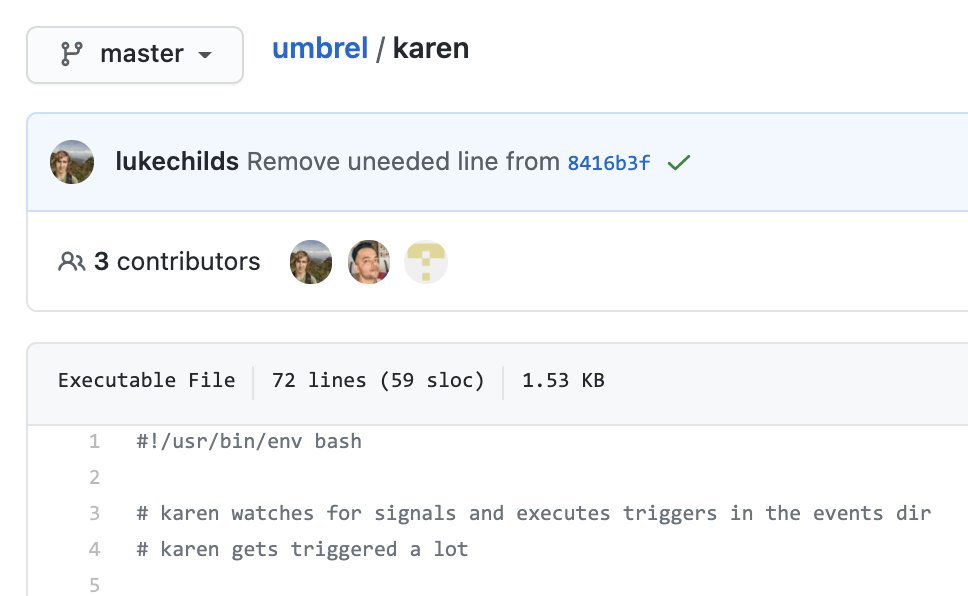968x596 pixels.
Task: Click the green check status icon
Action: point(678,162)
